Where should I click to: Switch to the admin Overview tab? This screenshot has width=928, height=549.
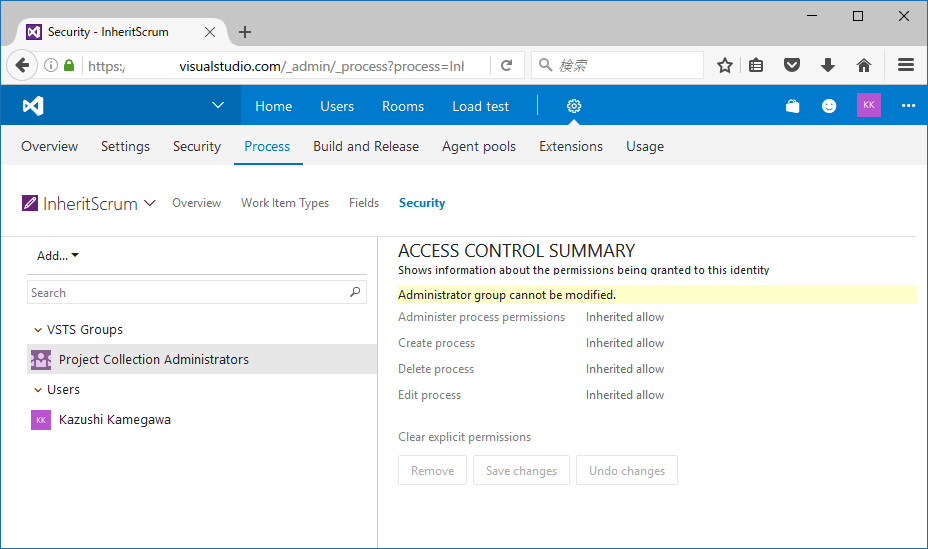[x=50, y=146]
